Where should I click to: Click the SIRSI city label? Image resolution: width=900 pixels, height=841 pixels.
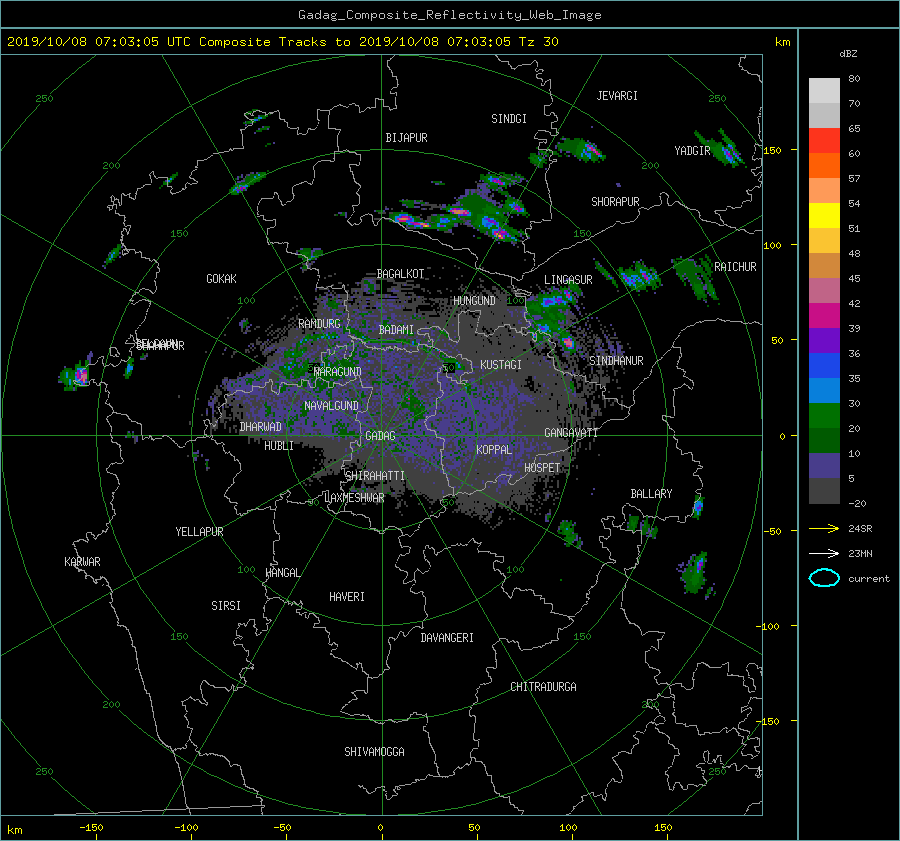[x=226, y=606]
